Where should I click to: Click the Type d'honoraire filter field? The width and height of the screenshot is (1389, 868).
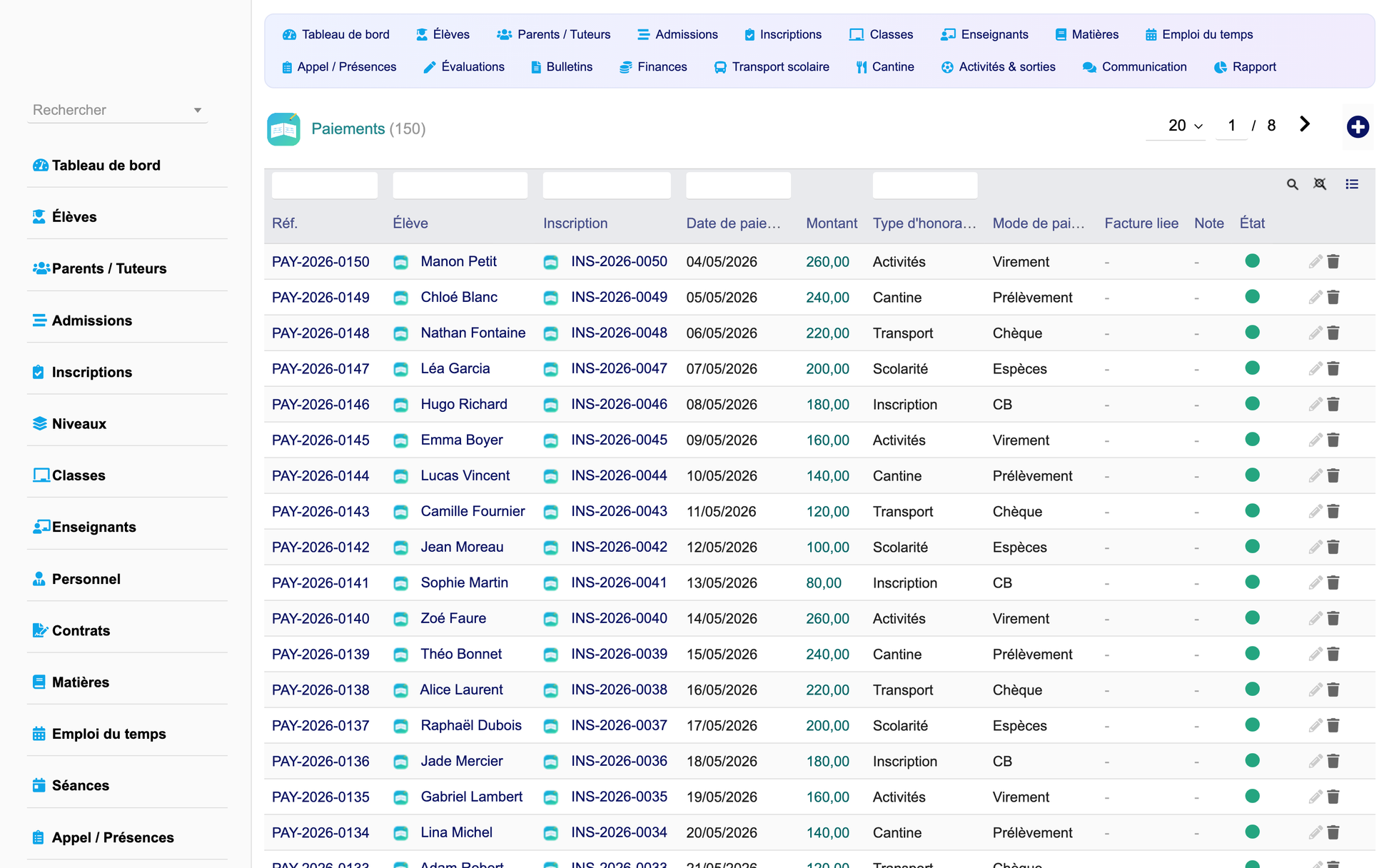pos(925,186)
